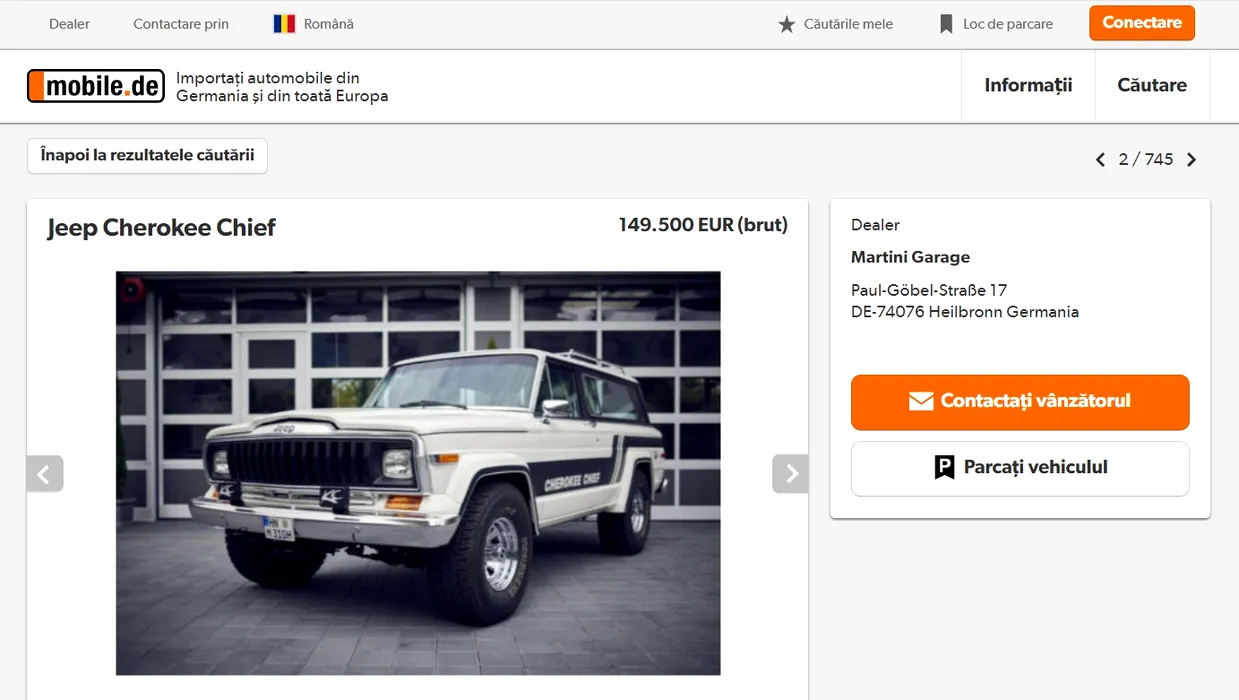1239x700 pixels.
Task: Click the Jeep Cherokee Chief listing title
Action: coord(161,228)
